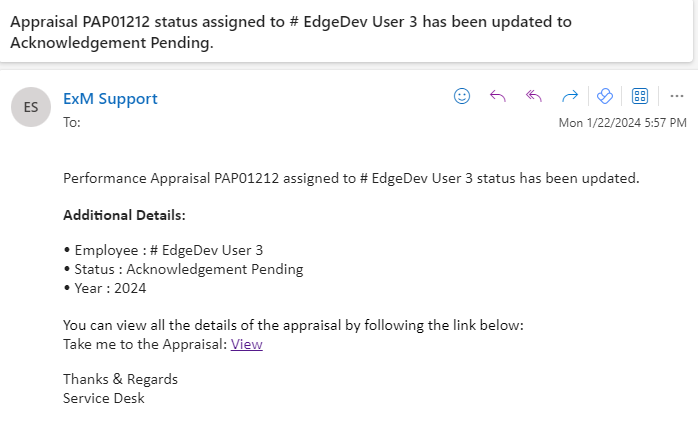Reply to the ExM Support email
This screenshot has height=421, width=698.
(498, 96)
